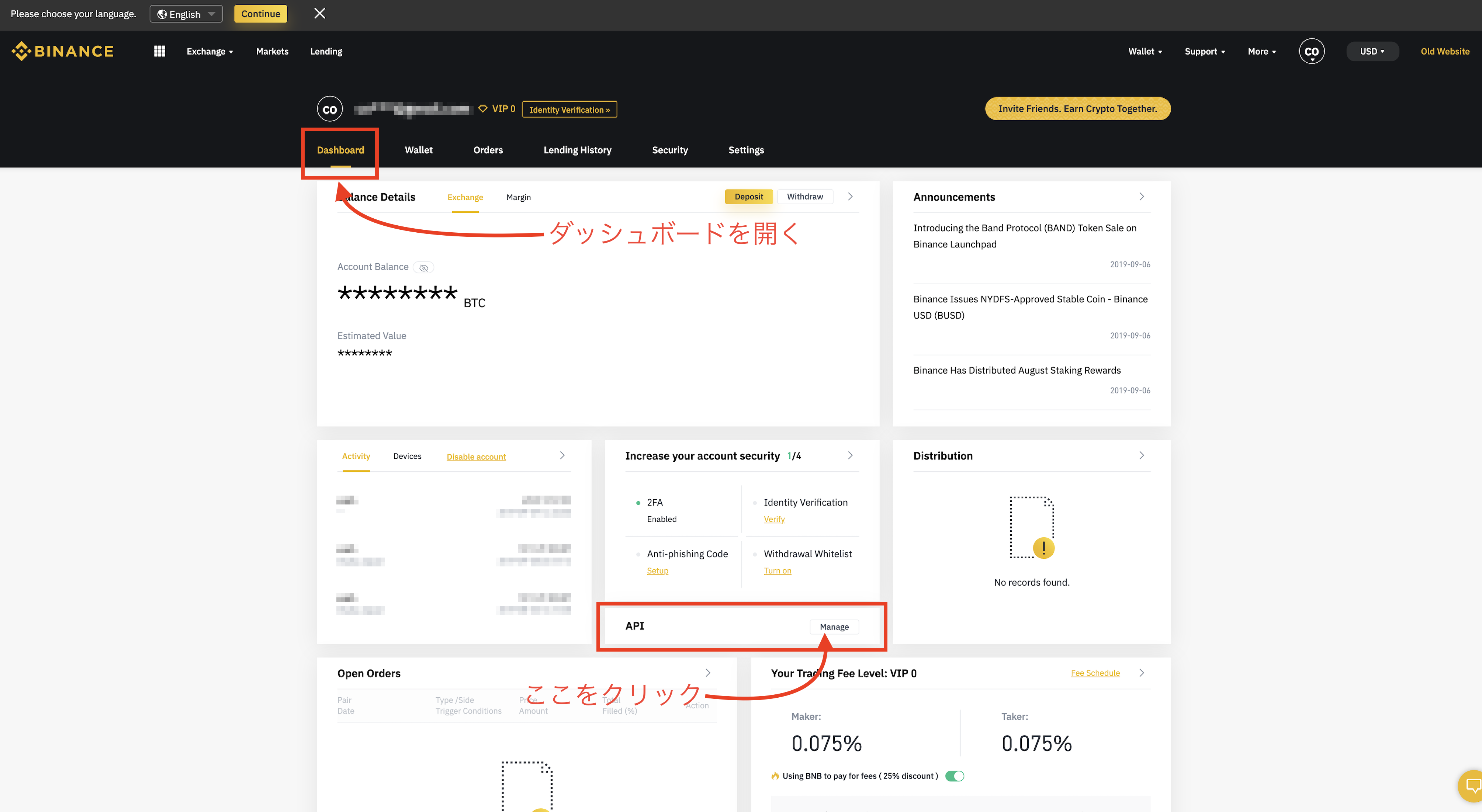Toggle Using BNB to pay fees switch
The height and width of the screenshot is (812, 1482).
pyautogui.click(x=955, y=776)
